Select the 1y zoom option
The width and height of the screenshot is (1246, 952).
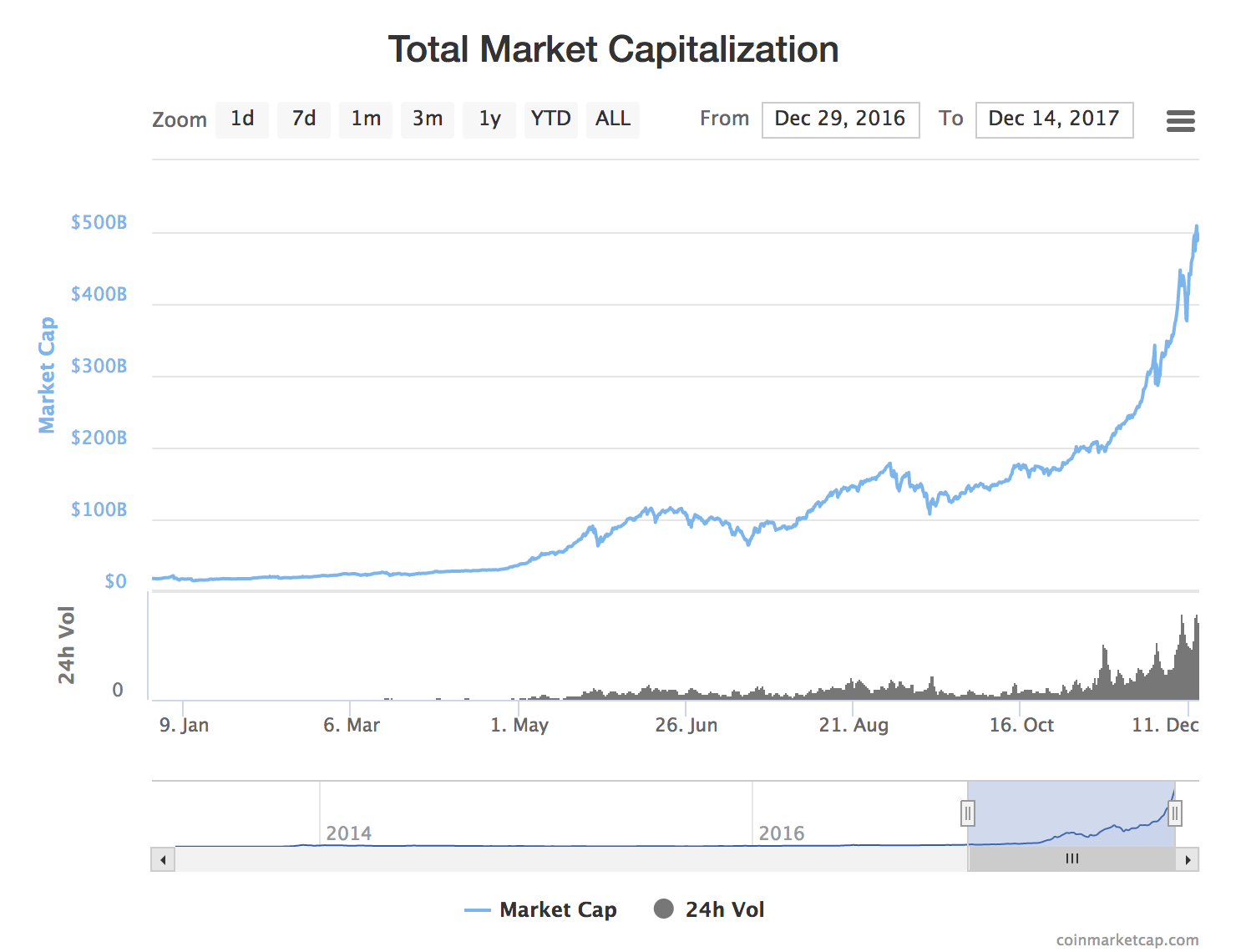click(489, 119)
